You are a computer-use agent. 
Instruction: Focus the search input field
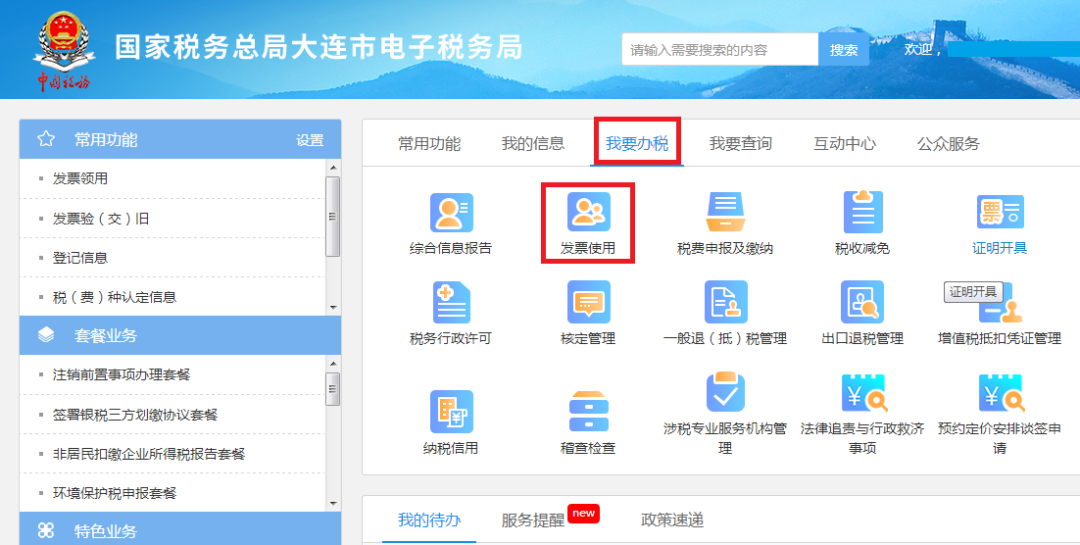[x=720, y=50]
